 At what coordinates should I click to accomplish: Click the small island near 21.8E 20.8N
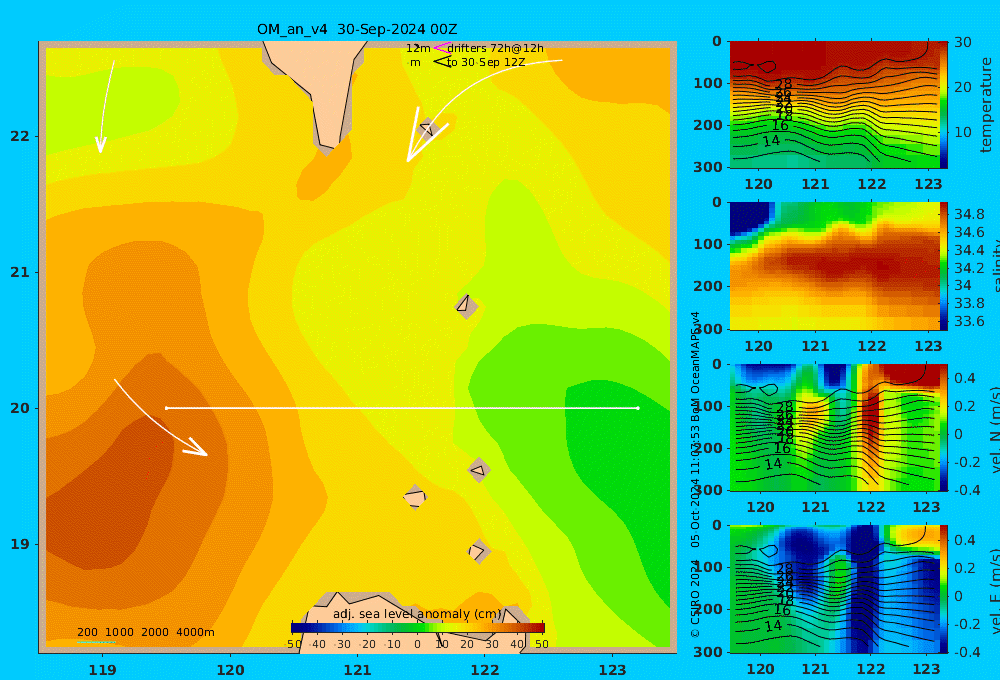tap(466, 306)
